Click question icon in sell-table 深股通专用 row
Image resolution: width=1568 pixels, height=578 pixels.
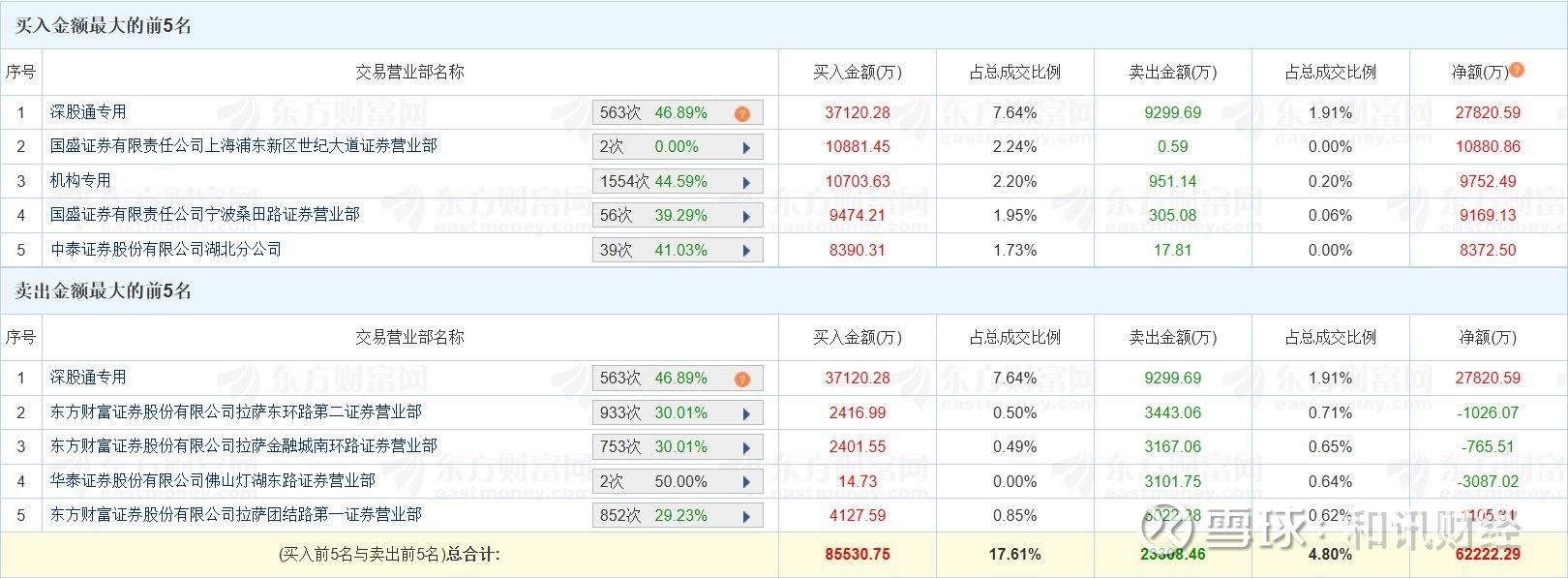pyautogui.click(x=742, y=379)
